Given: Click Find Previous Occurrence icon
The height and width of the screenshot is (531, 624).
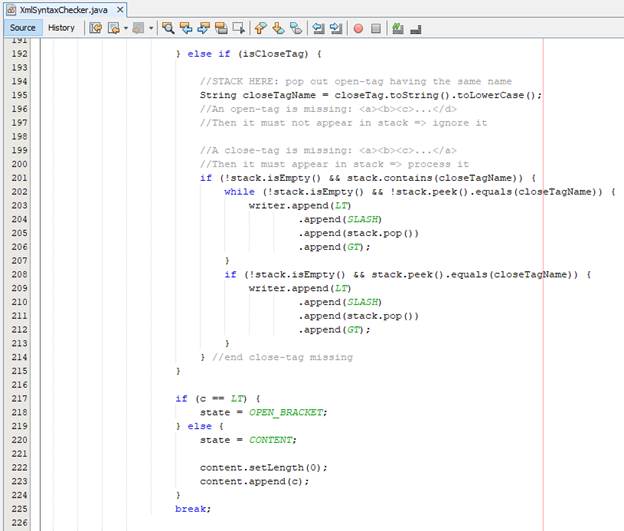Looking at the screenshot, I should click(x=186, y=28).
